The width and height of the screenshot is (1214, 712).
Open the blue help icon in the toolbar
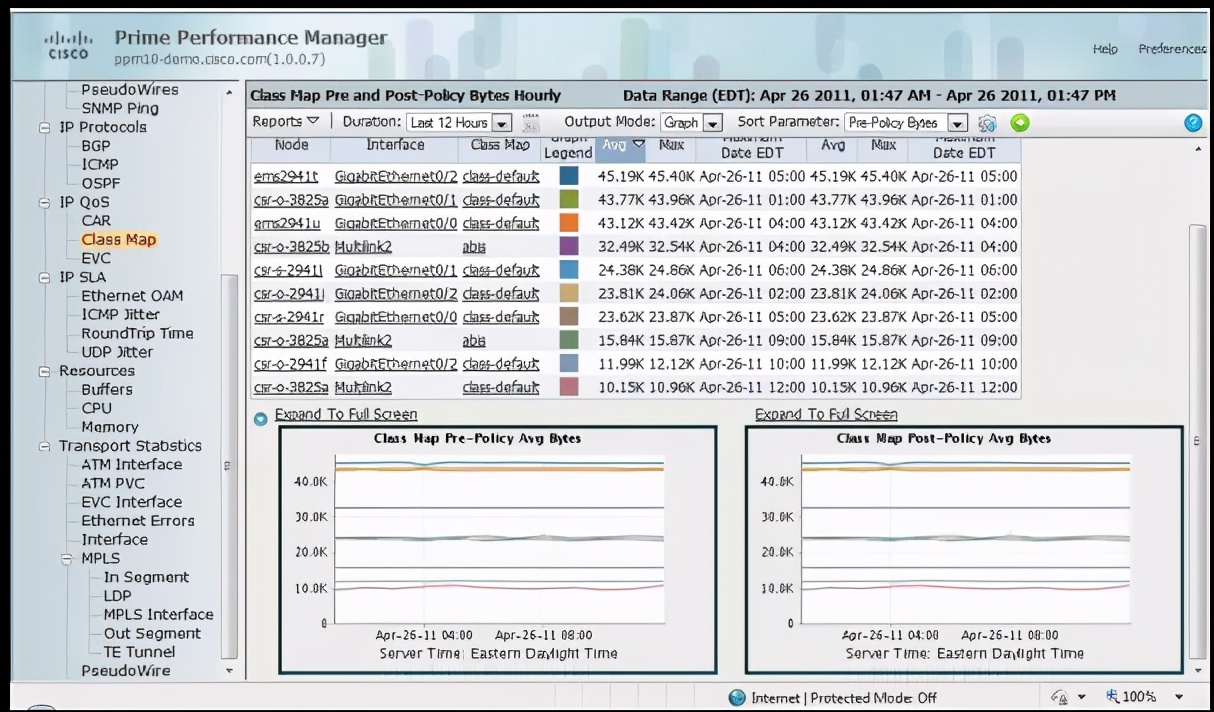point(1193,123)
